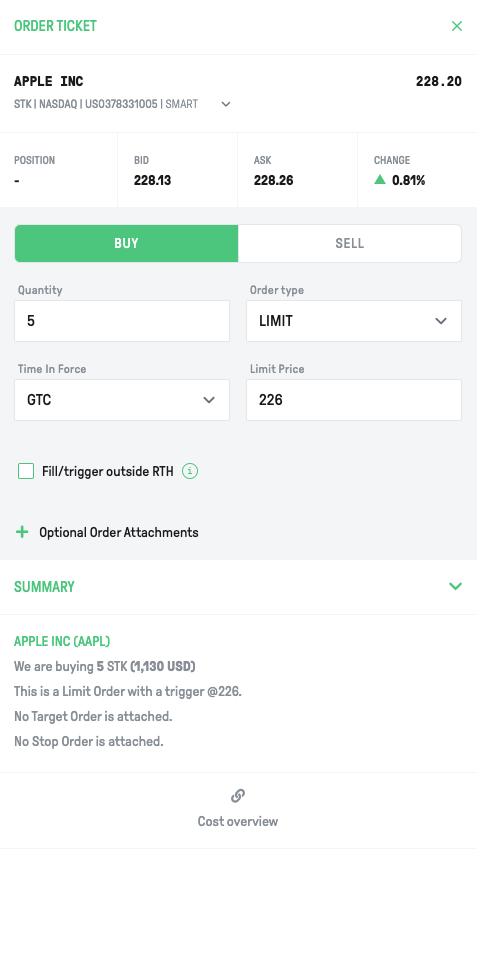The image size is (477, 959).
Task: Expand Optional Order Attachments
Action: tap(119, 532)
